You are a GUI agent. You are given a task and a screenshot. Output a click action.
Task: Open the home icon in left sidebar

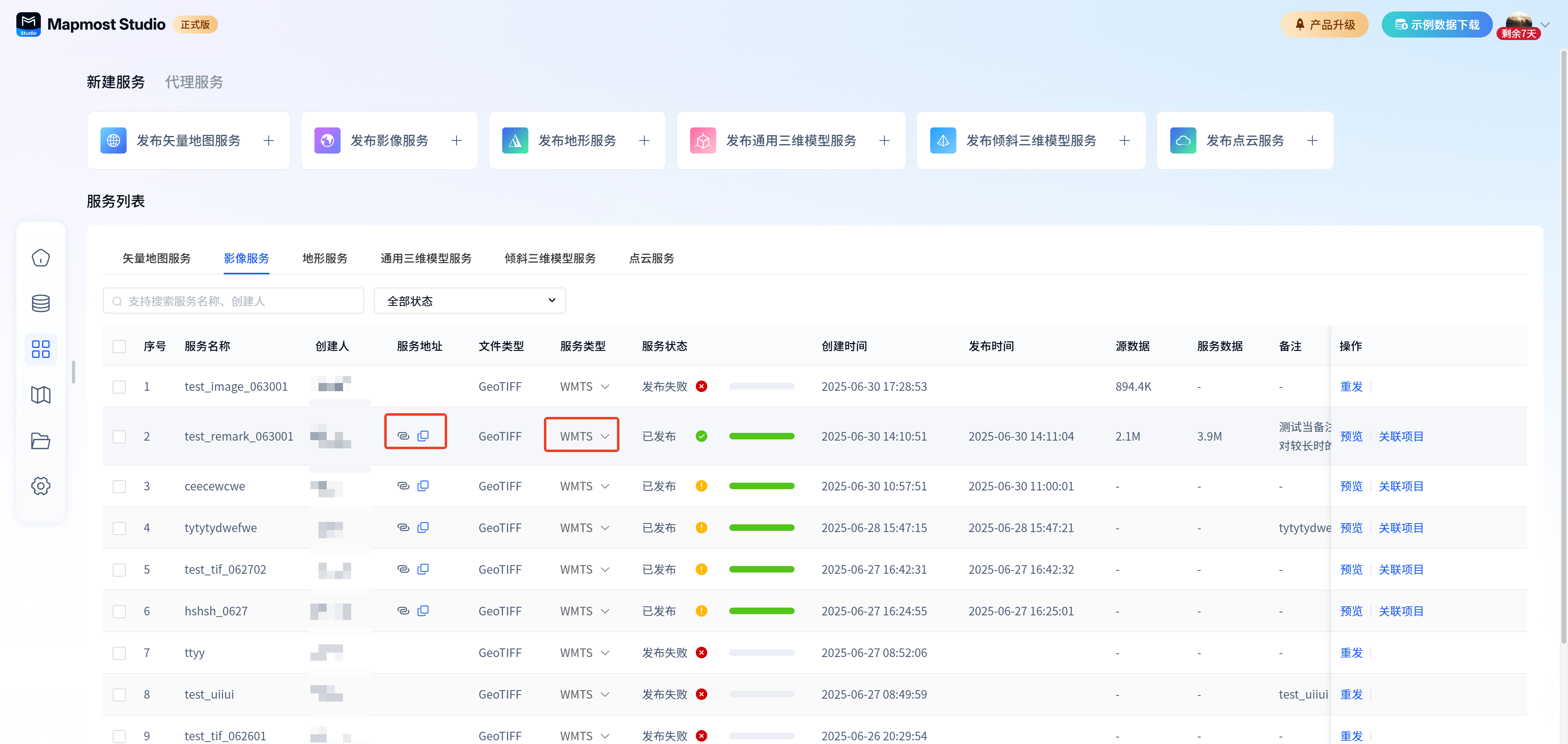tap(41, 258)
